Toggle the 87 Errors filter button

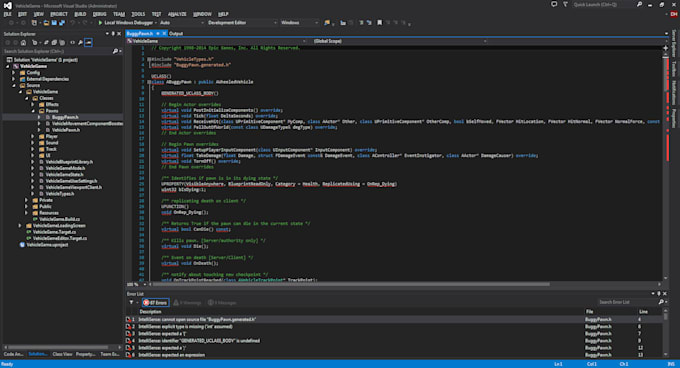click(156, 303)
